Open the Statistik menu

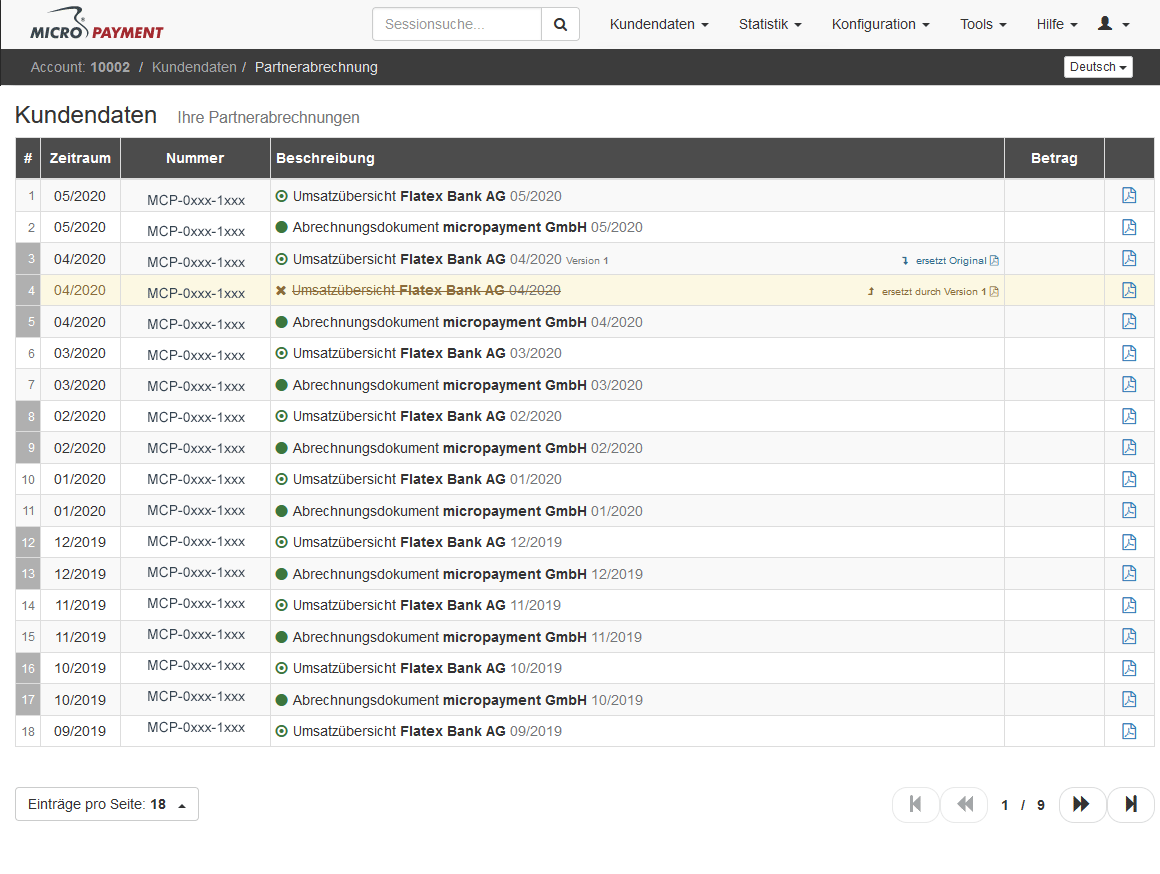(770, 24)
